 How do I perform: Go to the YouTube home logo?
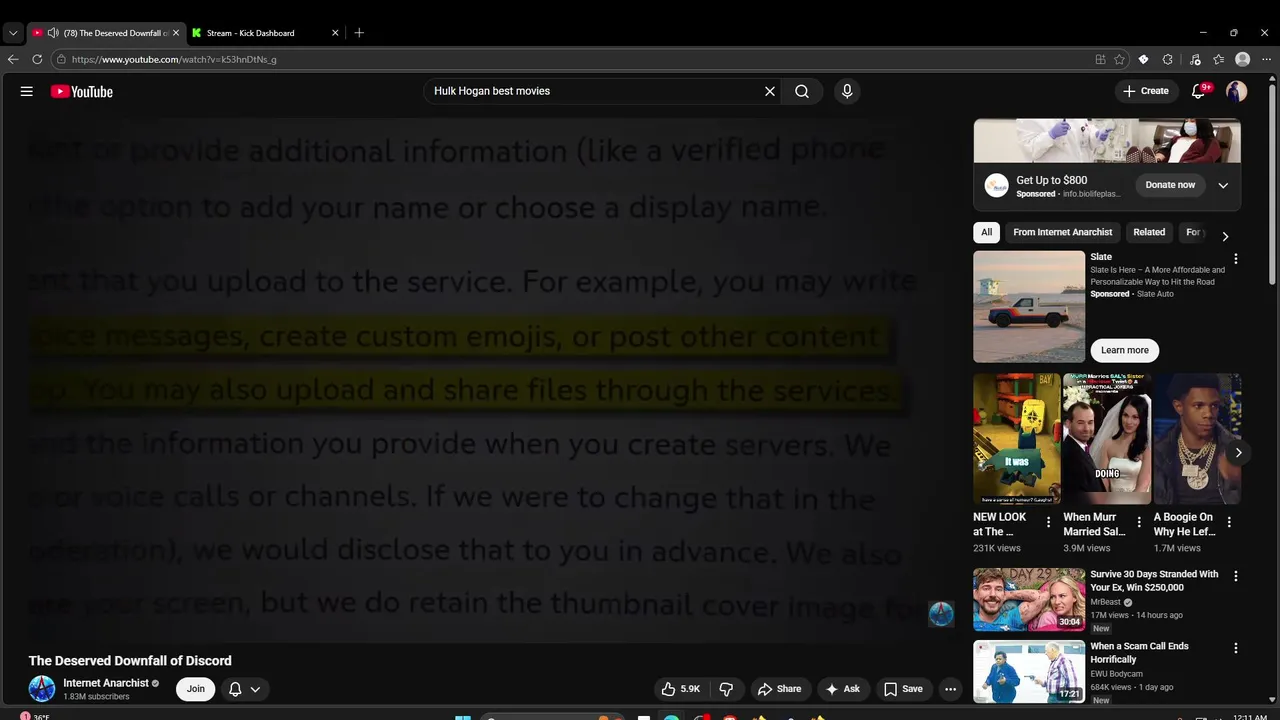[x=82, y=91]
